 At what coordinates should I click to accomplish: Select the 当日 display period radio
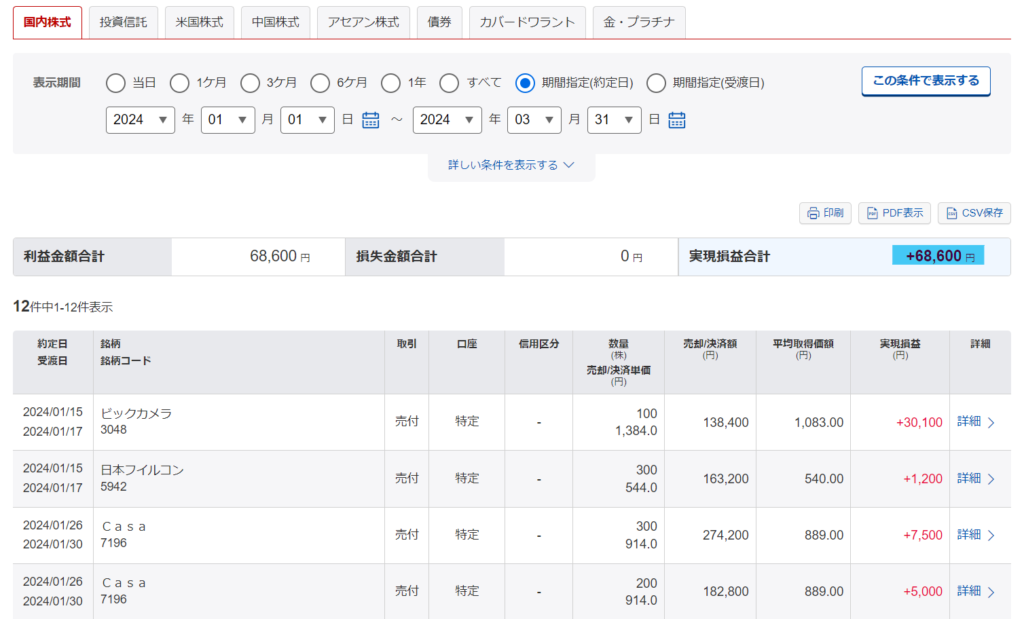coord(116,83)
